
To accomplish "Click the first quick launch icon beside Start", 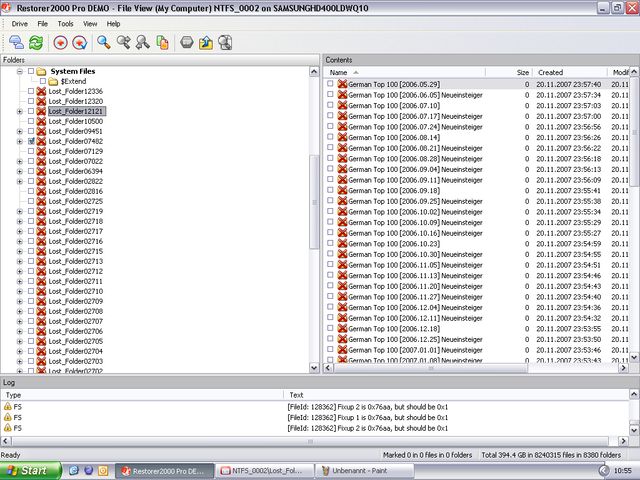I will [74, 471].
